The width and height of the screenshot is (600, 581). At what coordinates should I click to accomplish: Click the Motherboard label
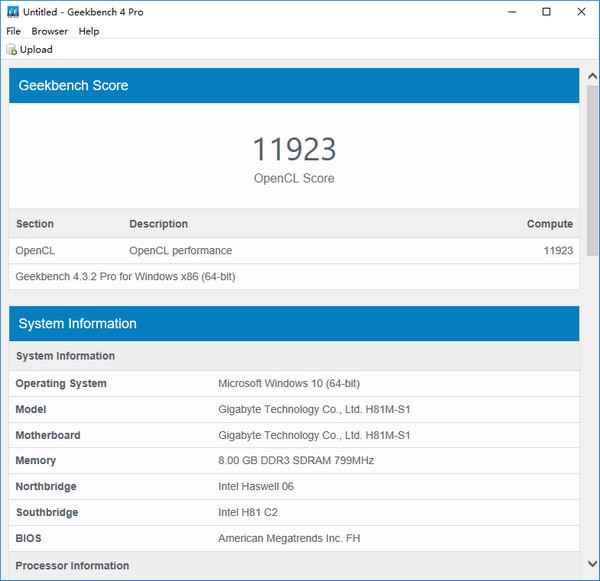(x=48, y=435)
